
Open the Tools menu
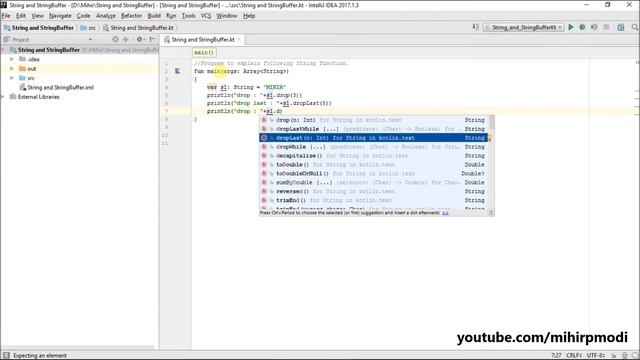click(188, 16)
